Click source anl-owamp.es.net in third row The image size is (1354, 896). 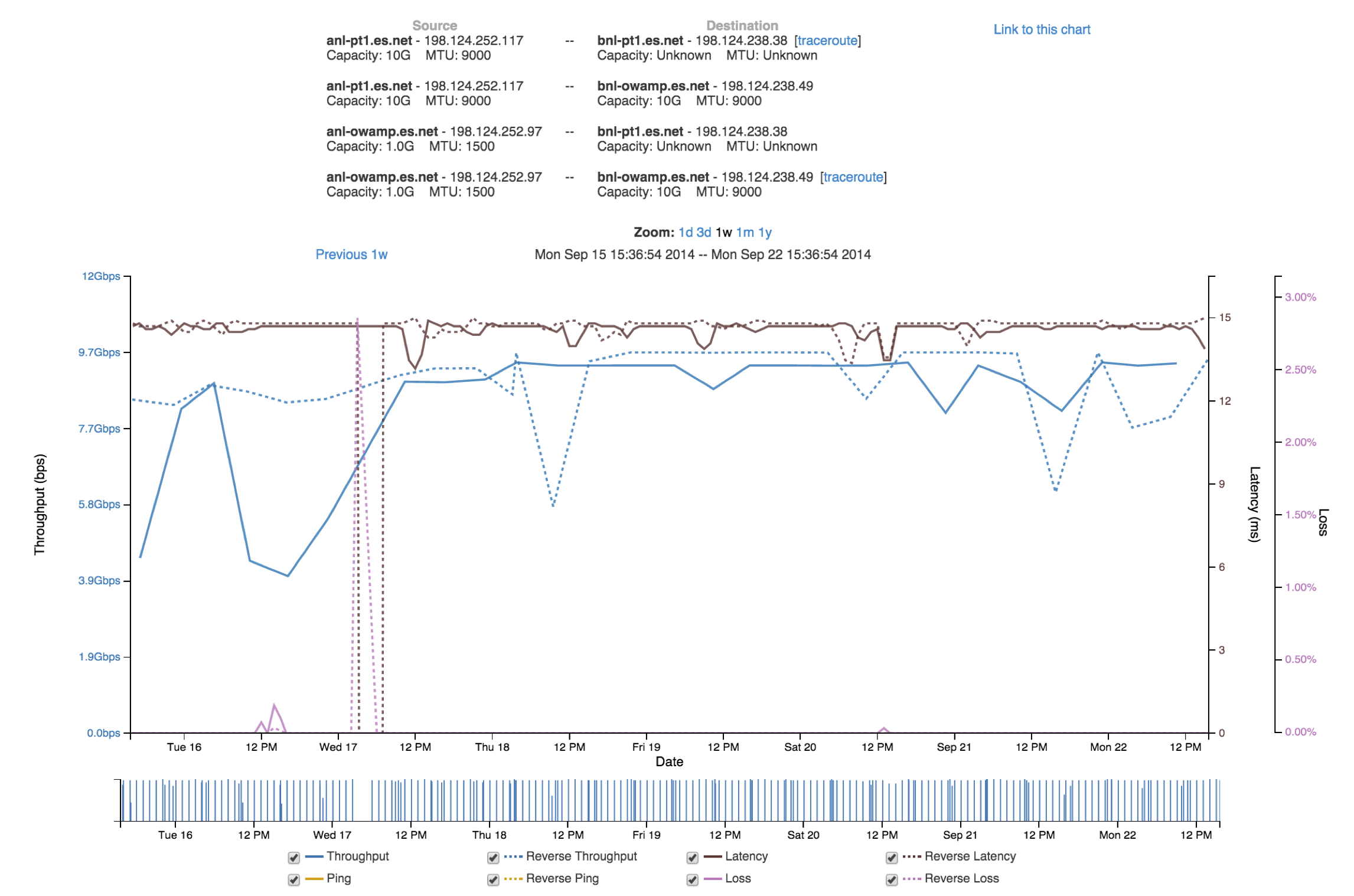click(x=382, y=132)
